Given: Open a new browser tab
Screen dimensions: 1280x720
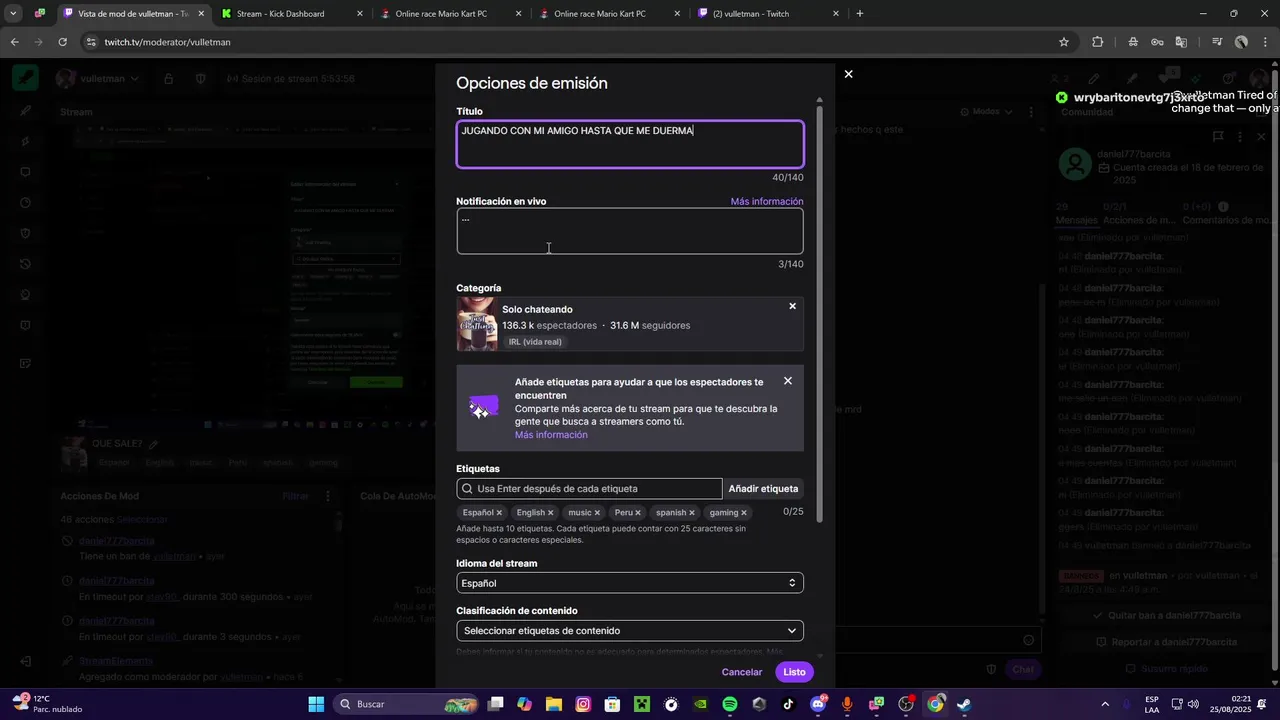Looking at the screenshot, I should coord(859,14).
